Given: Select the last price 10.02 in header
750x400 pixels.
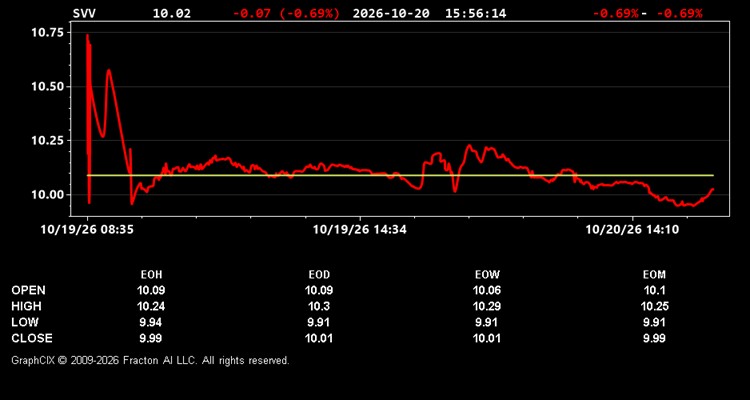Looking at the screenshot, I should (x=172, y=13).
